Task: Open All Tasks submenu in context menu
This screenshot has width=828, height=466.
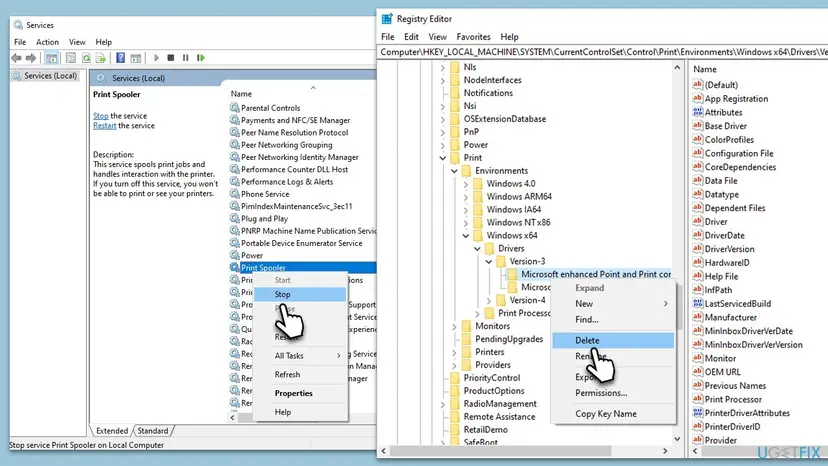Action: click(x=300, y=356)
